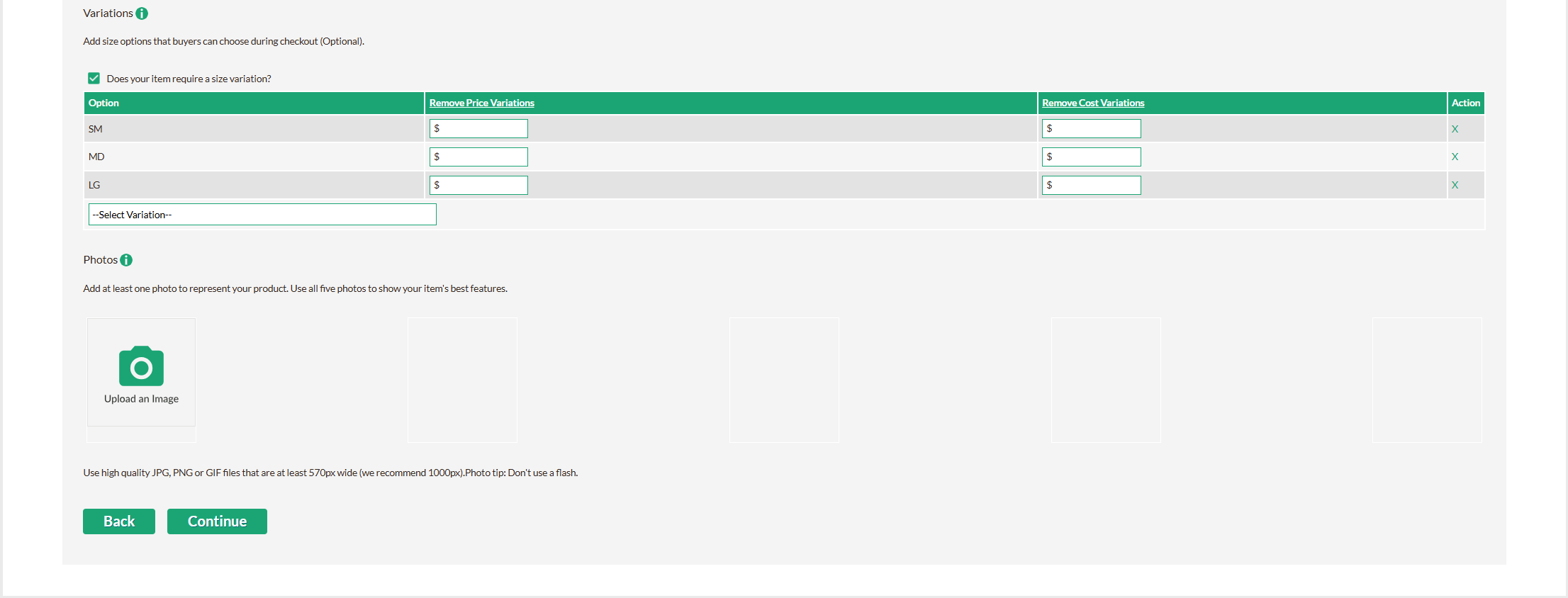Screen dimensions: 1568x598
Task: Focus the LG price input field
Action: (479, 185)
